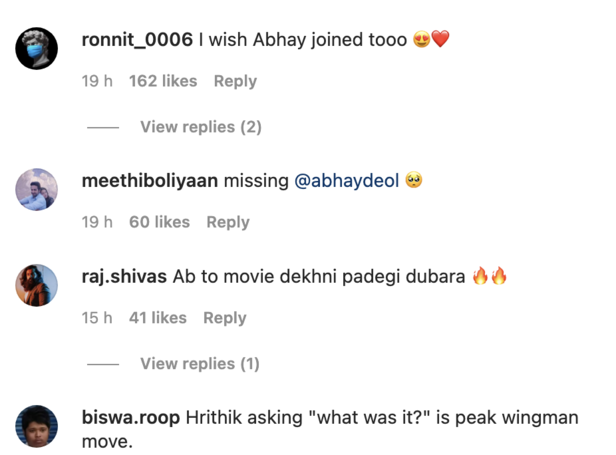Expand View replies (1) thread
This screenshot has height=455, width=616.
(x=199, y=363)
